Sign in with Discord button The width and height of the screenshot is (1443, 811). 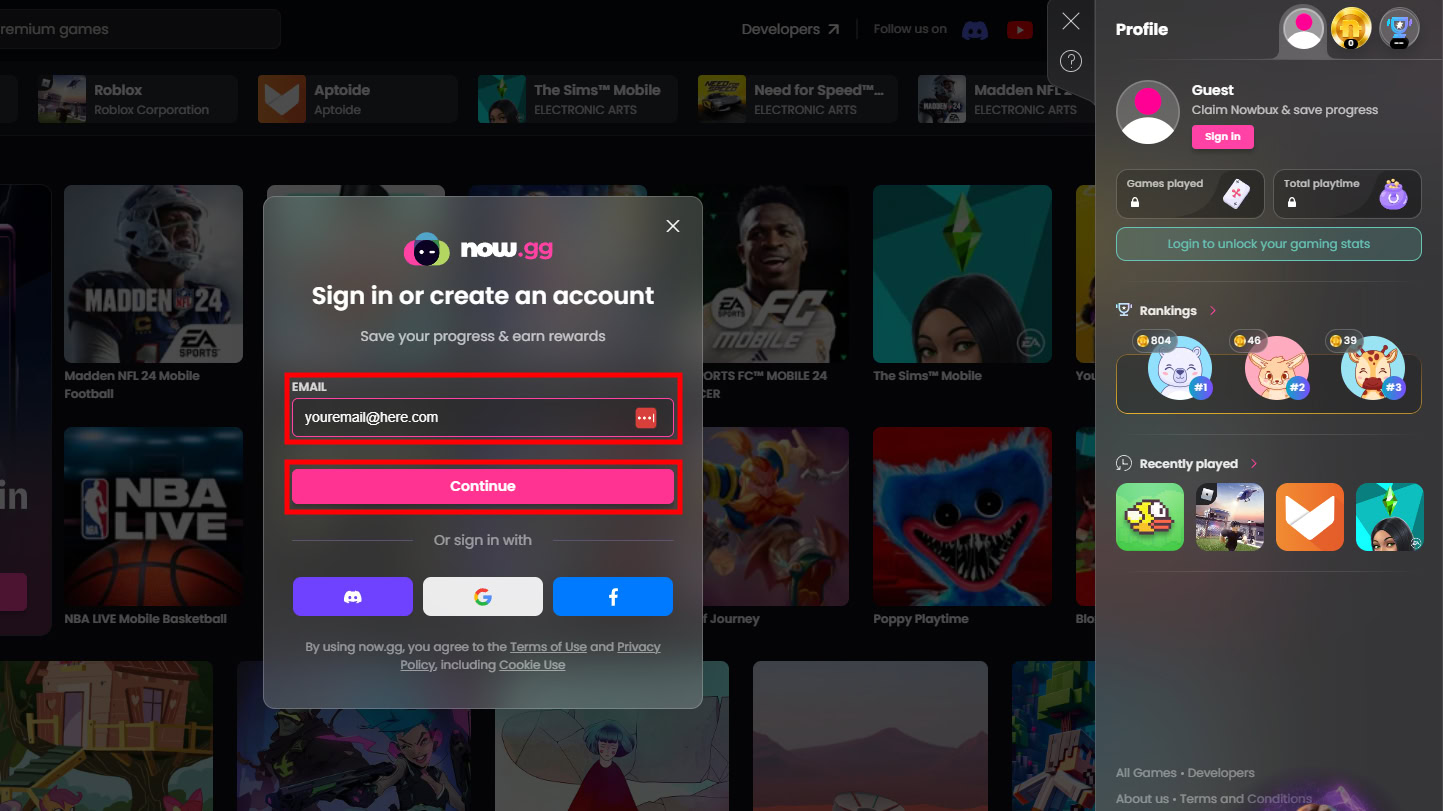tap(352, 597)
